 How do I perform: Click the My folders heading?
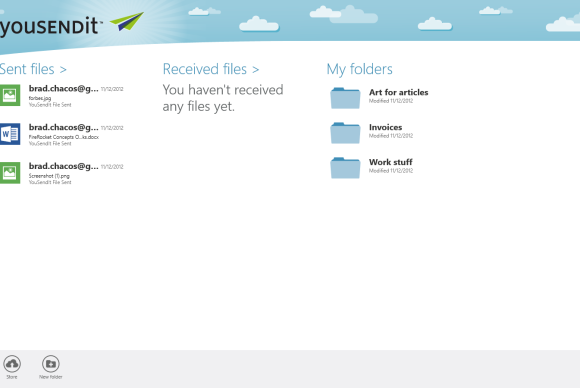[360, 69]
